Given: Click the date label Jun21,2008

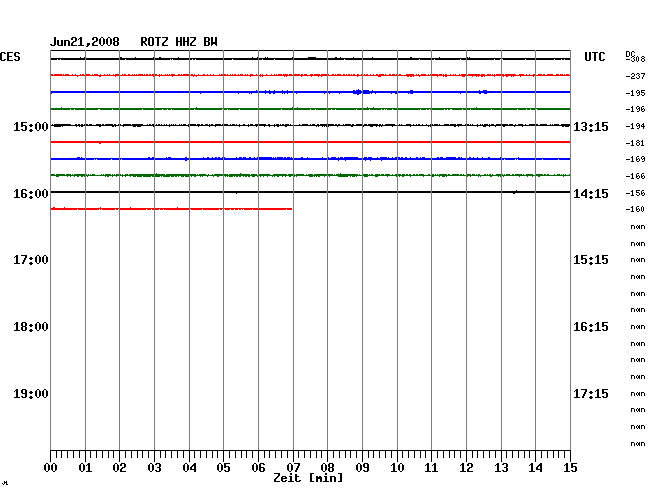Looking at the screenshot, I should (85, 42).
